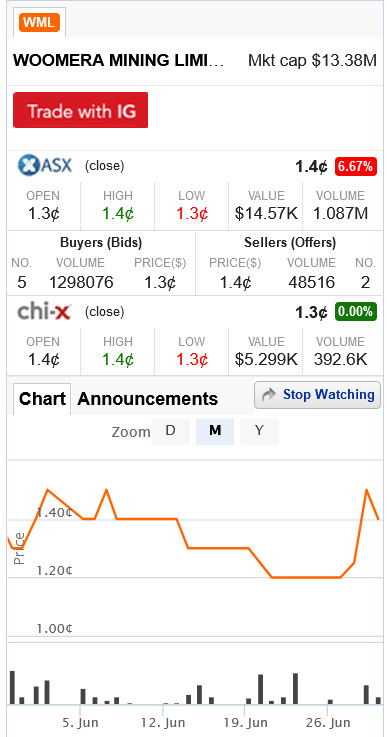Select the WML ticker tab

(x=39, y=22)
